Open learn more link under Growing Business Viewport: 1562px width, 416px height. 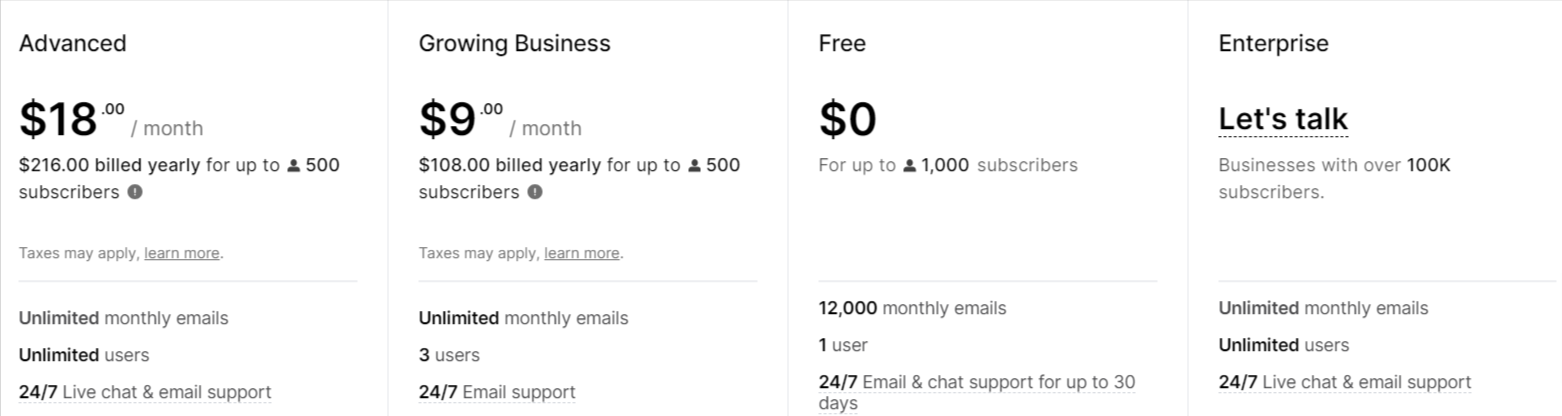click(x=582, y=253)
